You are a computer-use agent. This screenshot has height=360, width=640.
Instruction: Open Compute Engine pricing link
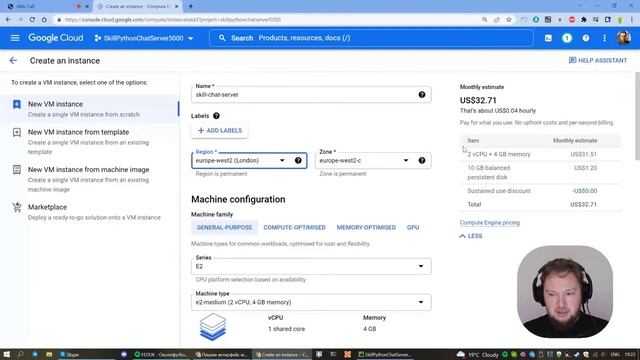(x=489, y=222)
